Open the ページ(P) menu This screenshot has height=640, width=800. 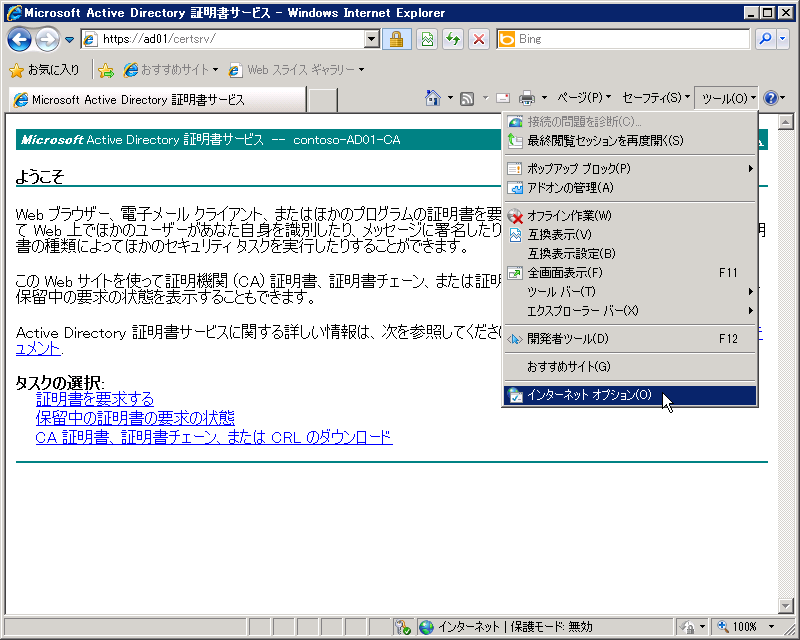(x=584, y=97)
